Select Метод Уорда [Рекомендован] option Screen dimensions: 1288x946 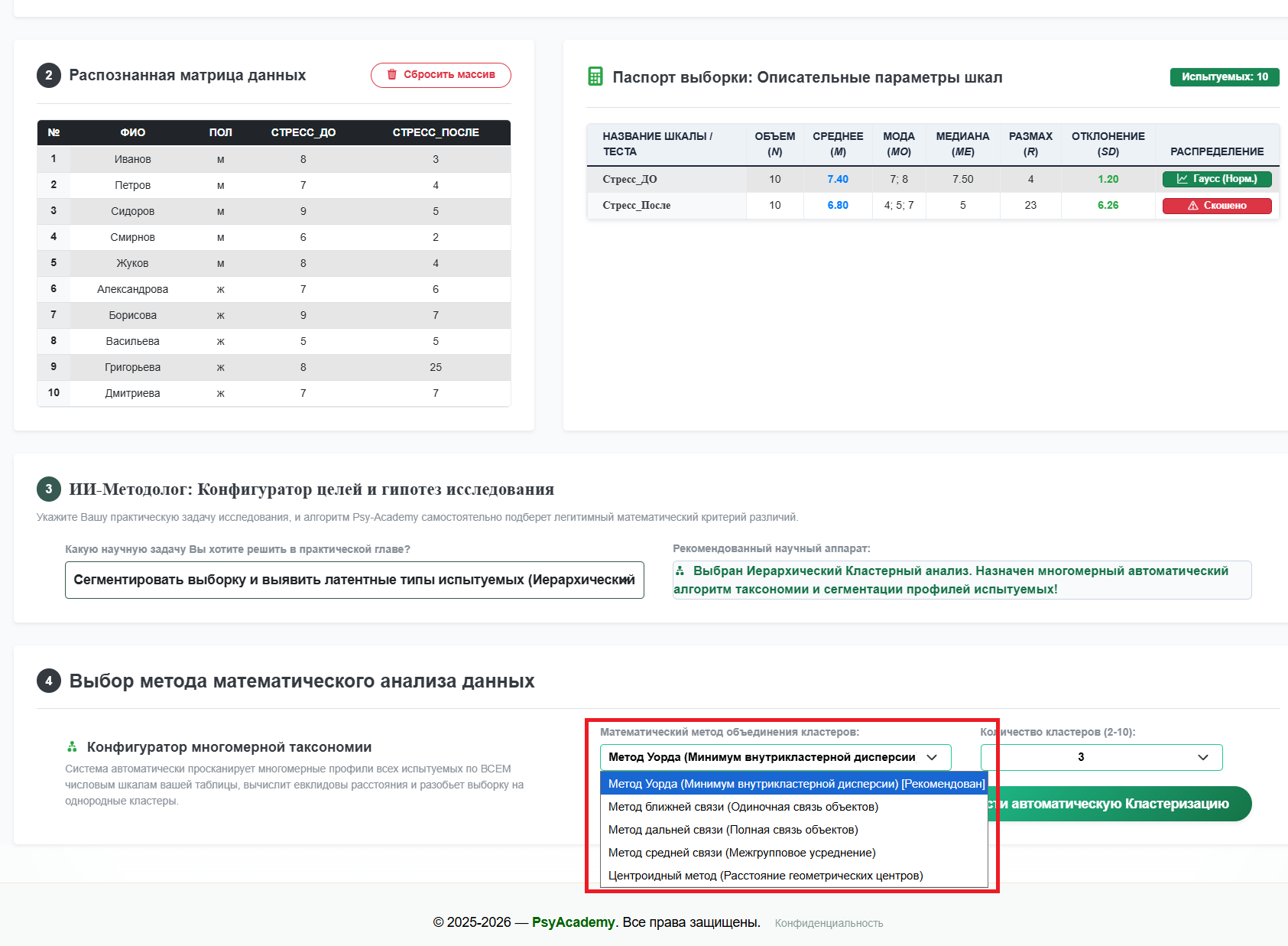794,784
